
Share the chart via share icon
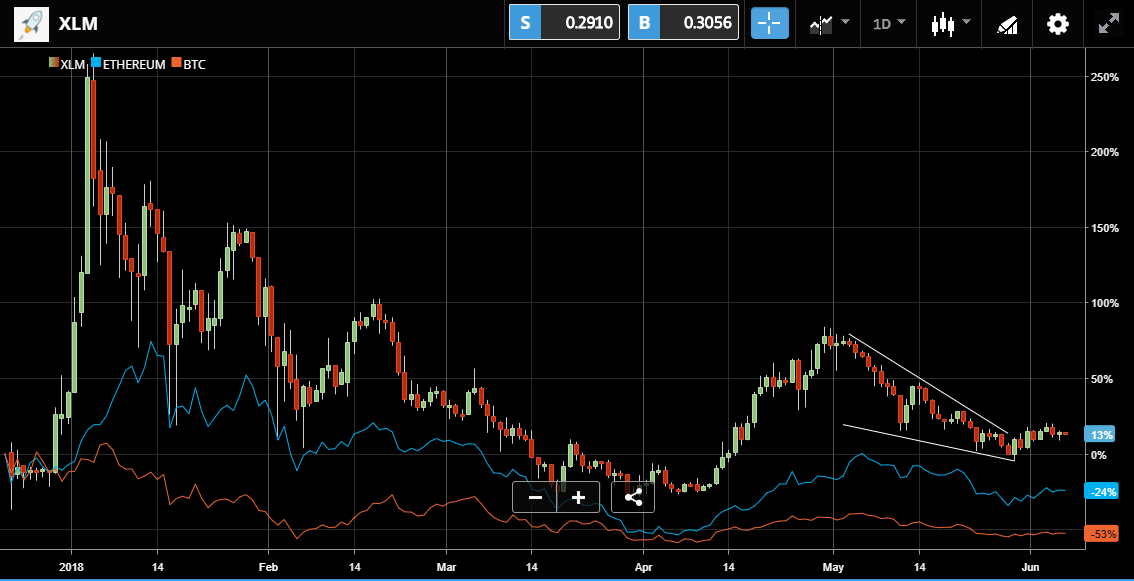click(633, 497)
